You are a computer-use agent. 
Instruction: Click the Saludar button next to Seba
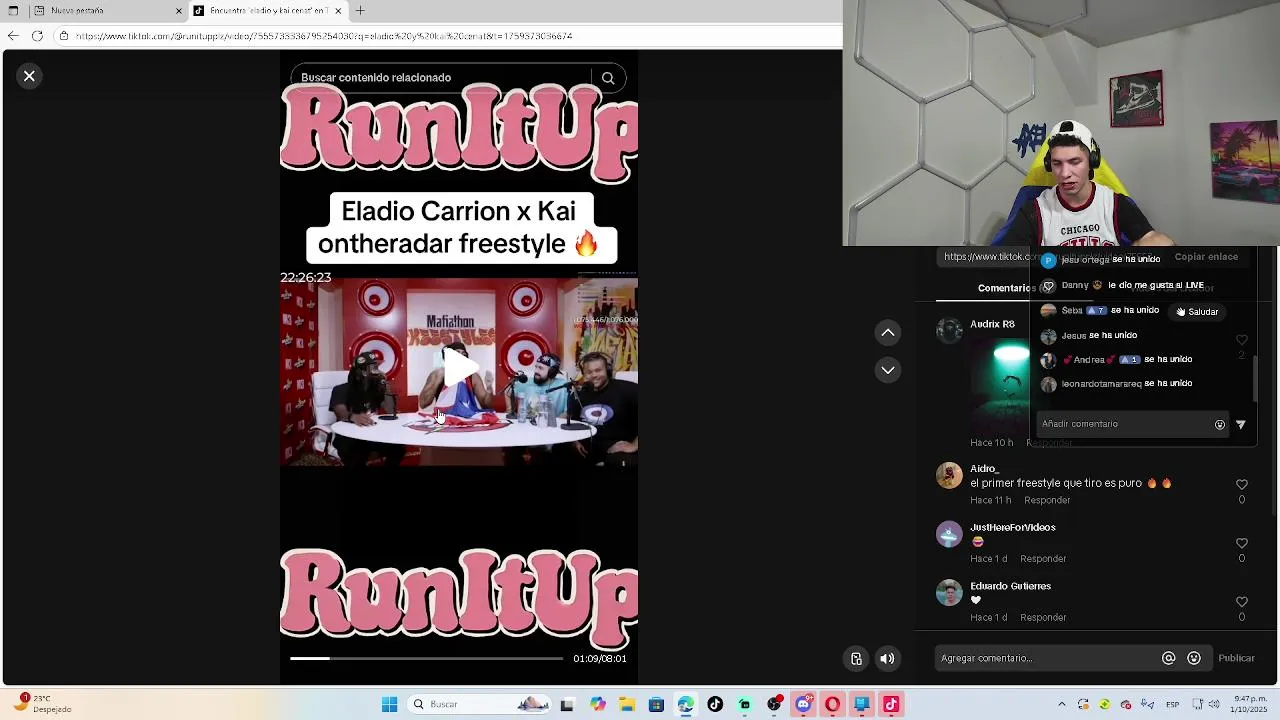point(1197,312)
